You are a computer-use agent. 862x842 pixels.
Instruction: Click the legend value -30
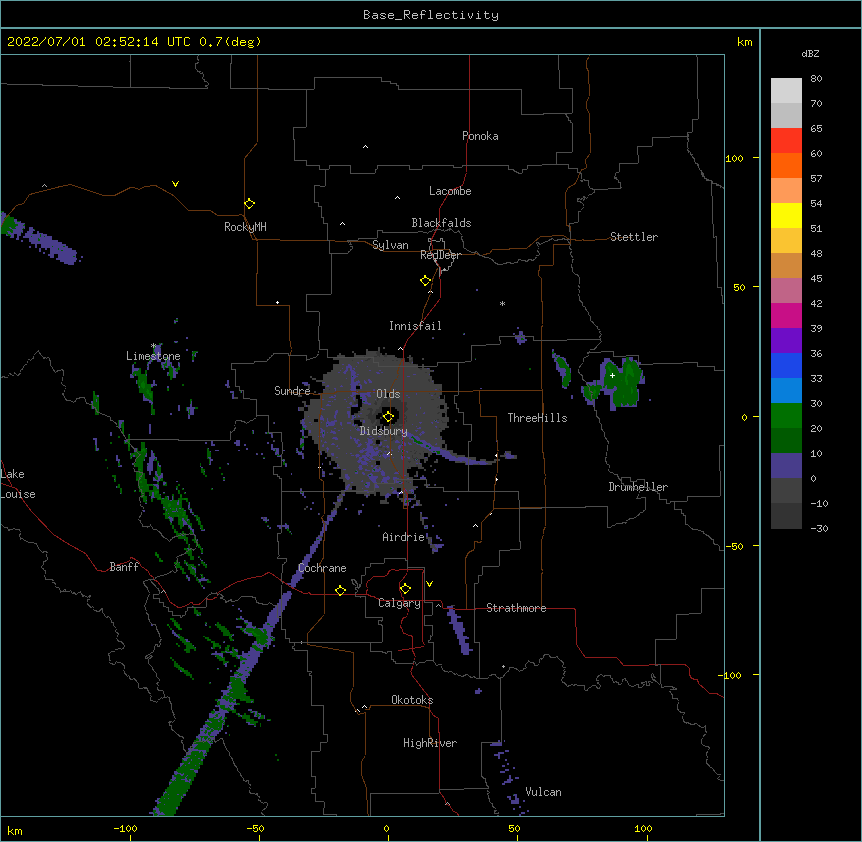[x=819, y=528]
